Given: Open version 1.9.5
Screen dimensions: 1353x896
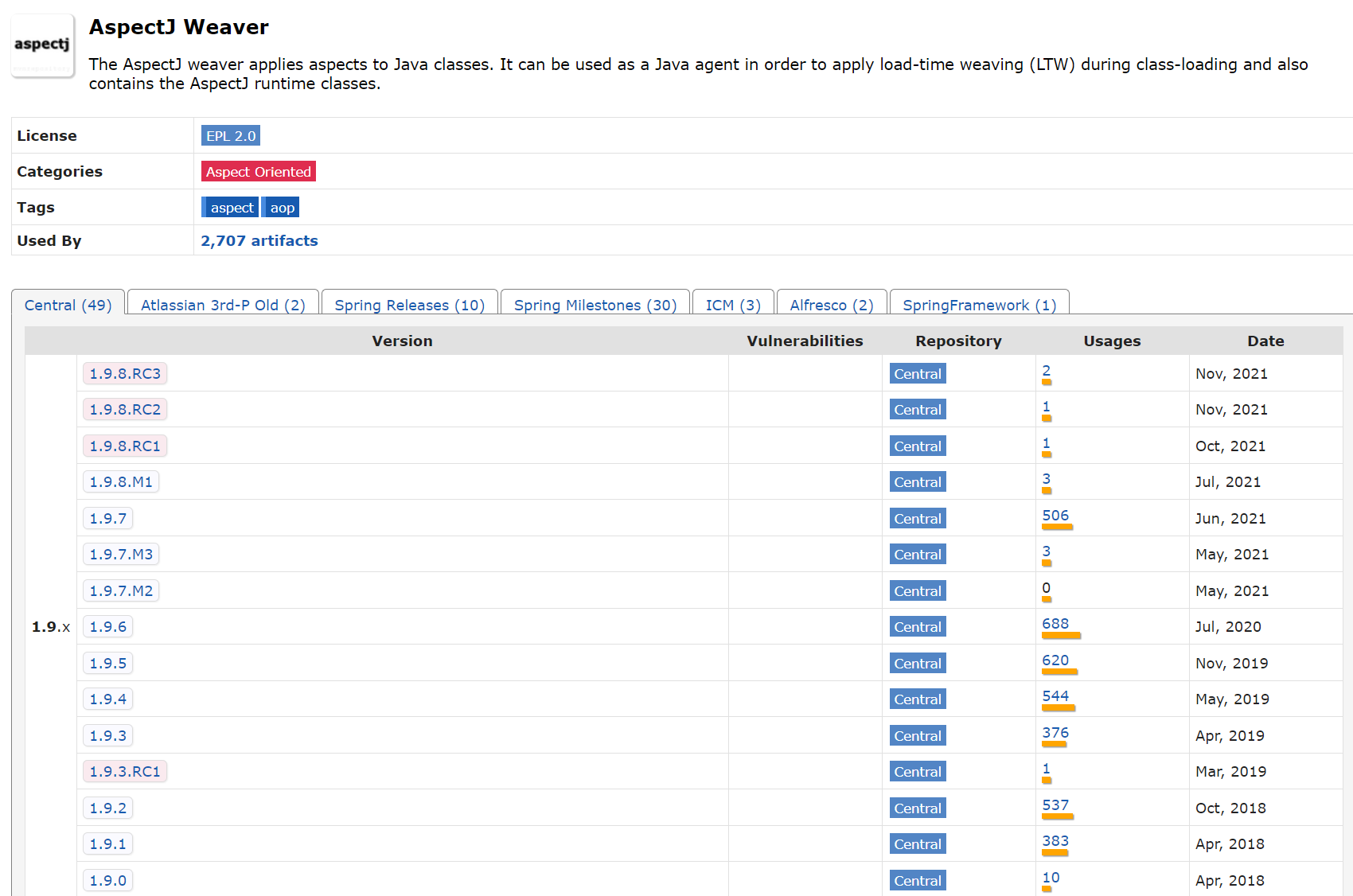Looking at the screenshot, I should pyautogui.click(x=108, y=663).
